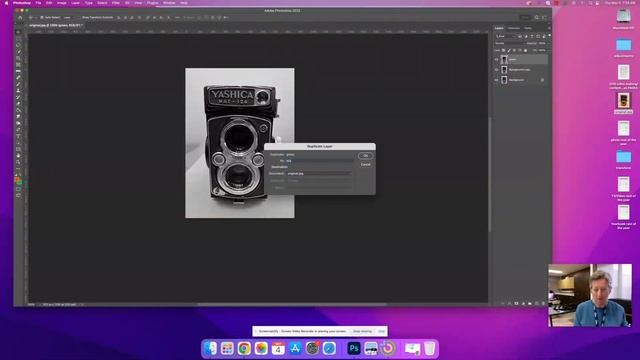Click the webcam preview thumbnail
Screen dimensions: 640x360
590,295
